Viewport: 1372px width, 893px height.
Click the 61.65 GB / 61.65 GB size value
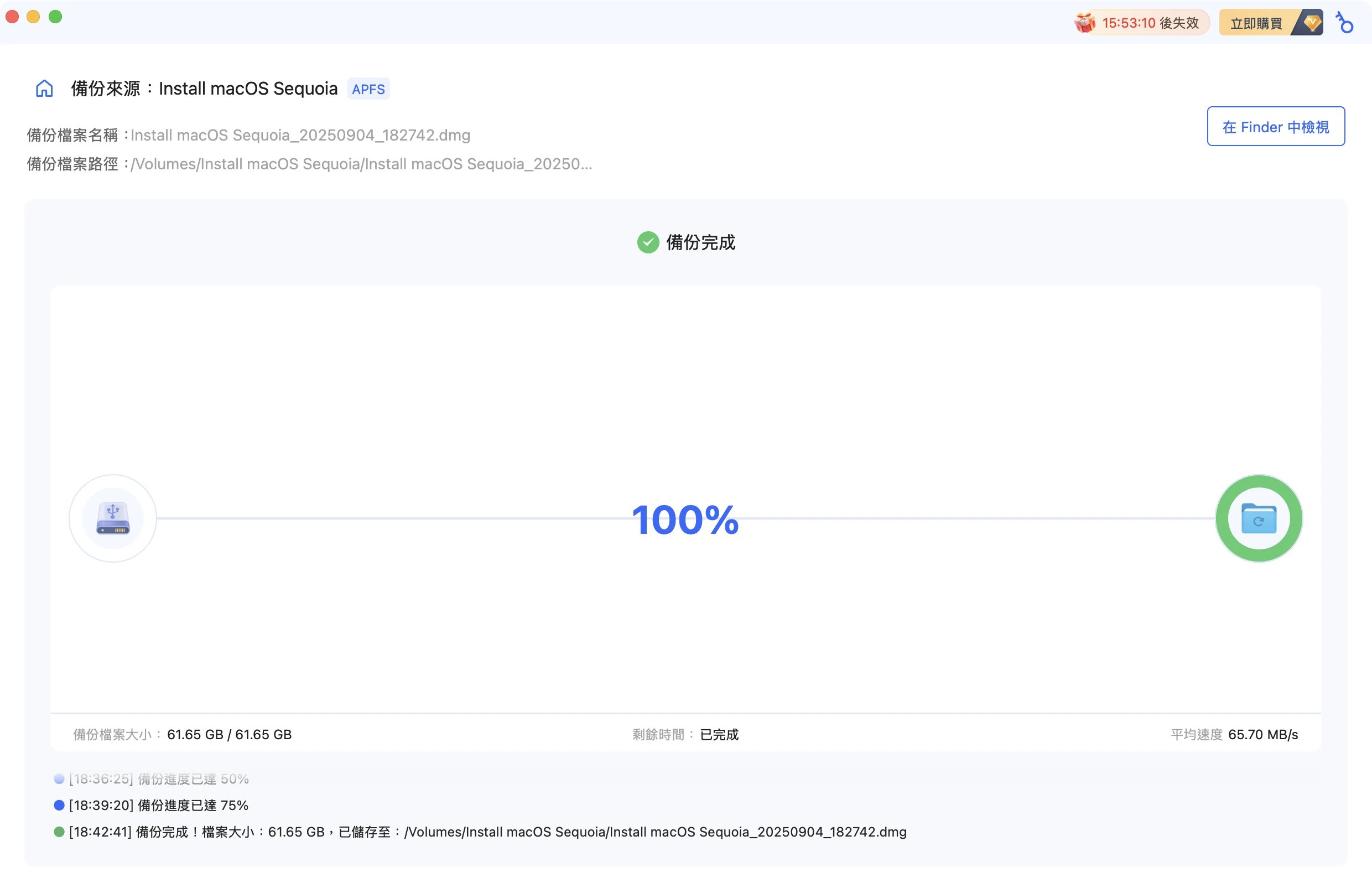tap(230, 734)
